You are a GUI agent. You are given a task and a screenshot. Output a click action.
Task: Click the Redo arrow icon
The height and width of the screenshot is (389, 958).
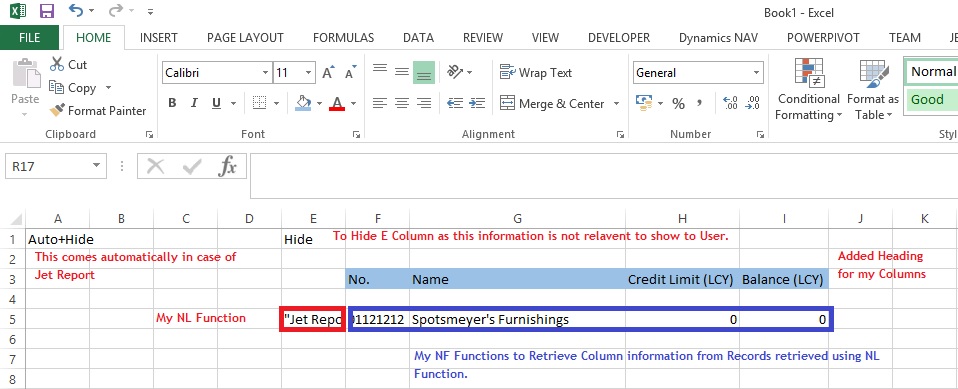pos(115,10)
